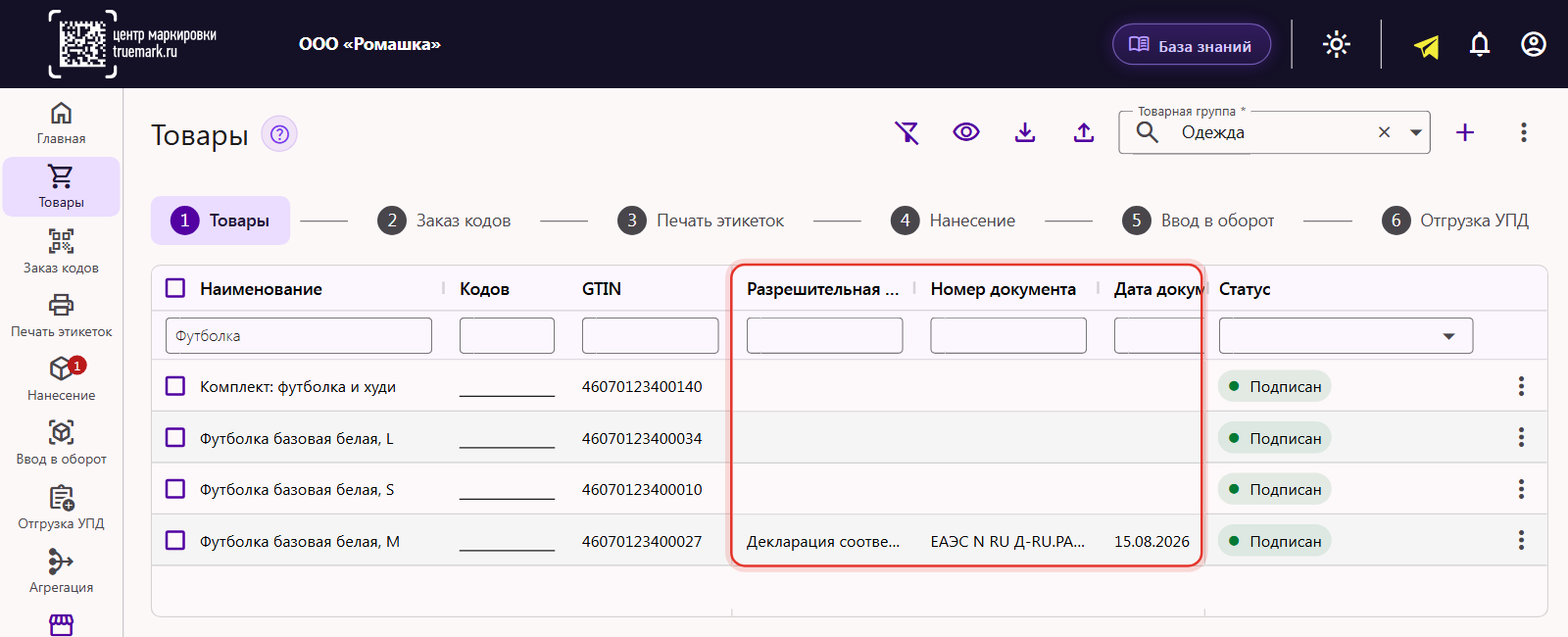Open the Статус filter dropdown
This screenshot has width=1568, height=637.
[x=1346, y=336]
